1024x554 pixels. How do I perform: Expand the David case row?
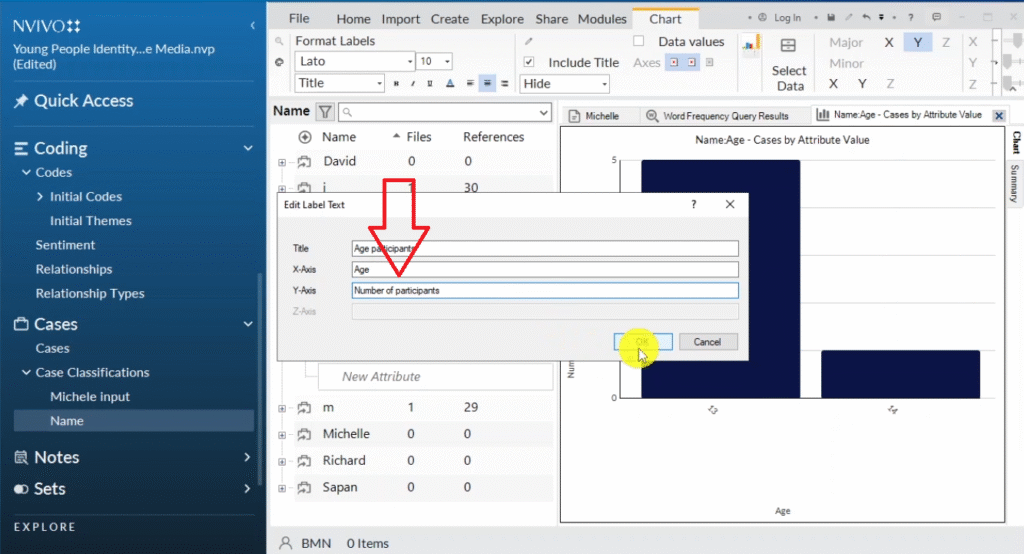tap(282, 162)
